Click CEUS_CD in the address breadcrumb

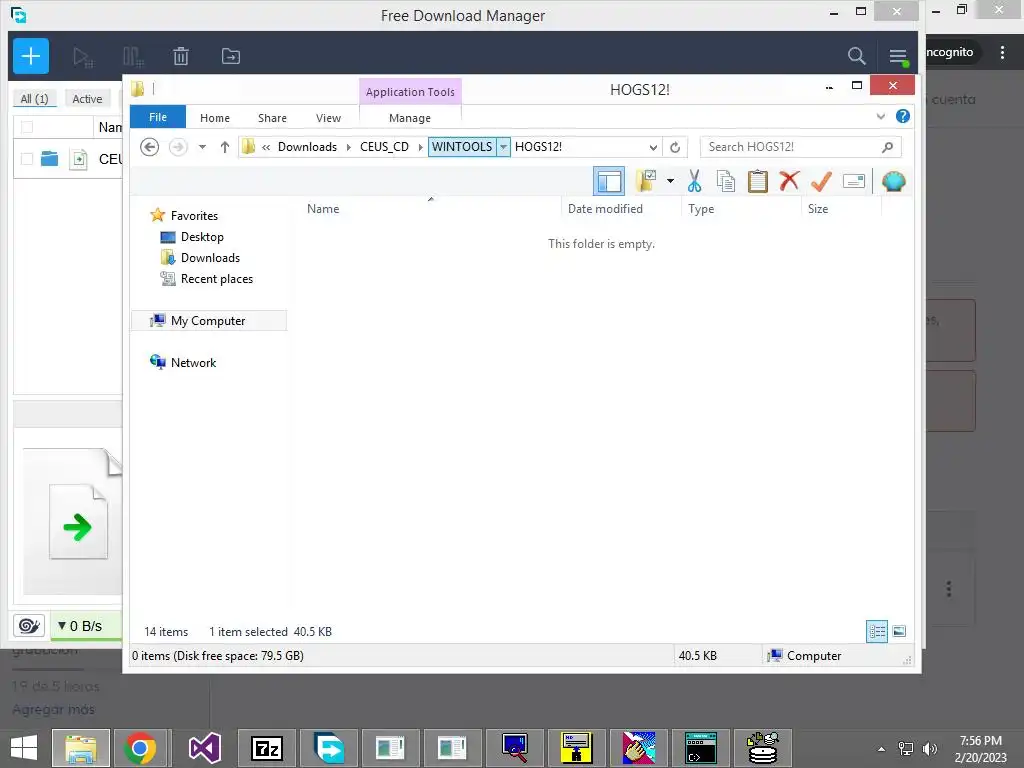(384, 147)
